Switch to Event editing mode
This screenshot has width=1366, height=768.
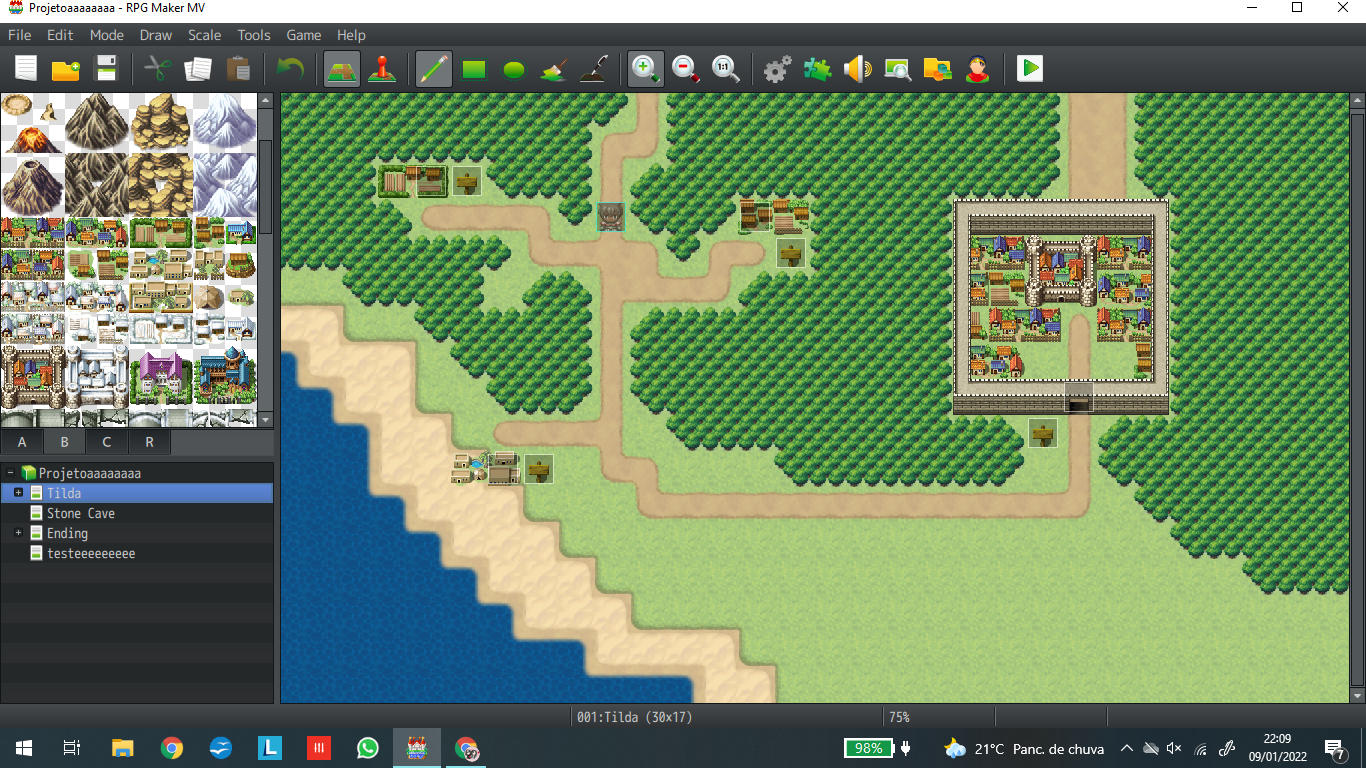382,69
